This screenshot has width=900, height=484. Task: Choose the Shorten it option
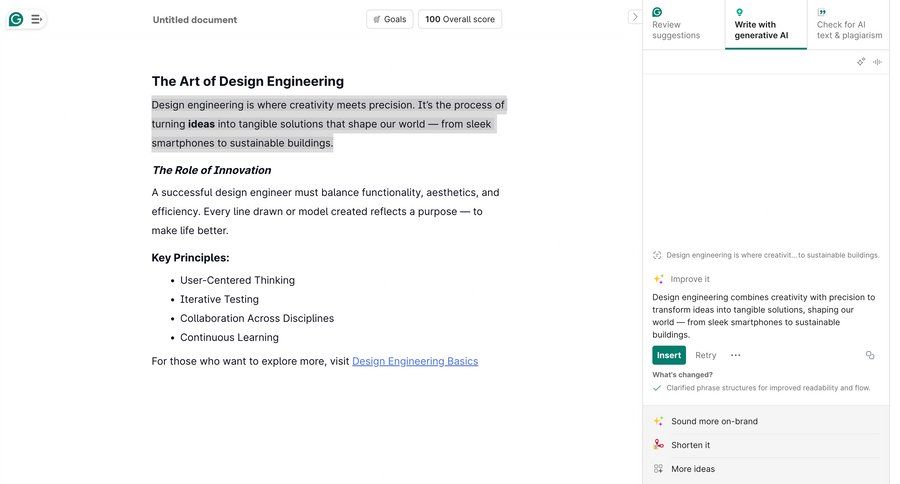[766, 445]
